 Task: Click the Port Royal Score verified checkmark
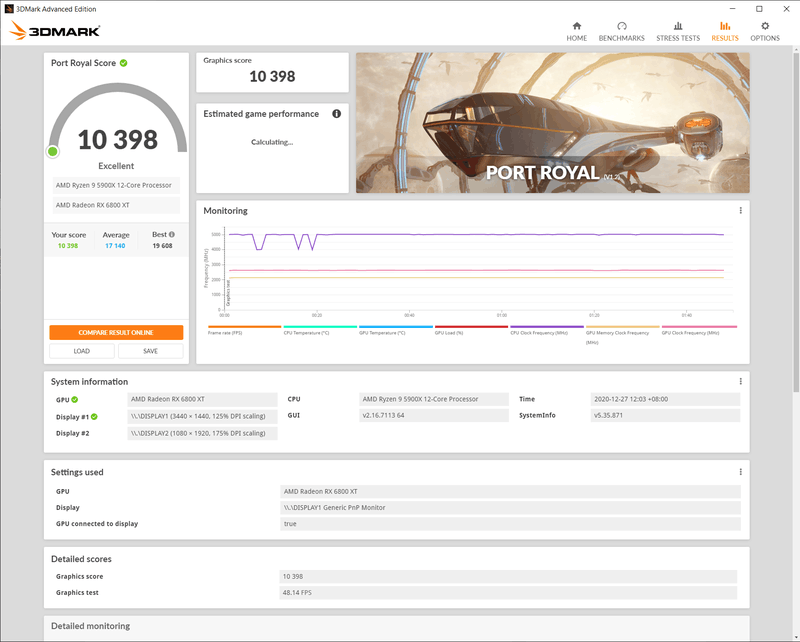click(123, 63)
